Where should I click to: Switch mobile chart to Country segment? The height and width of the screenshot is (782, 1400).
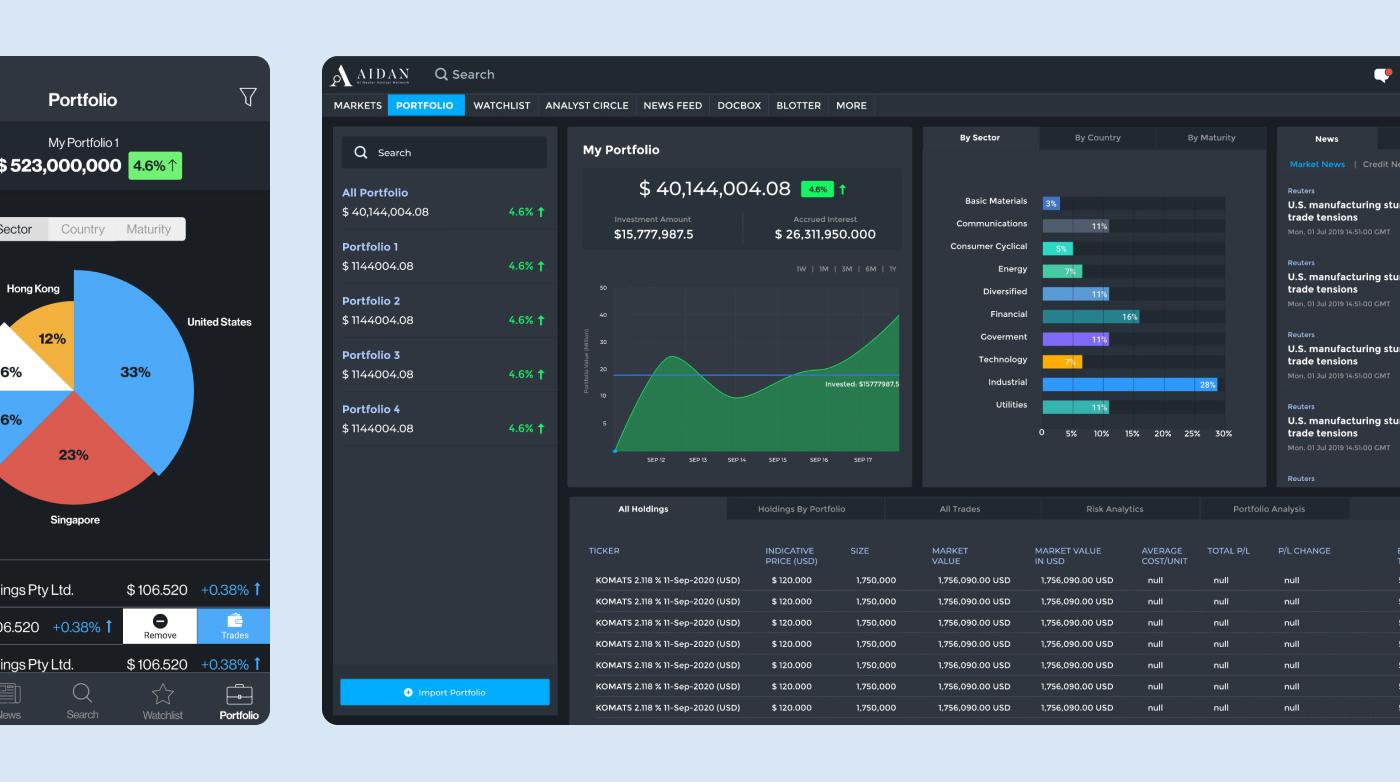(83, 229)
